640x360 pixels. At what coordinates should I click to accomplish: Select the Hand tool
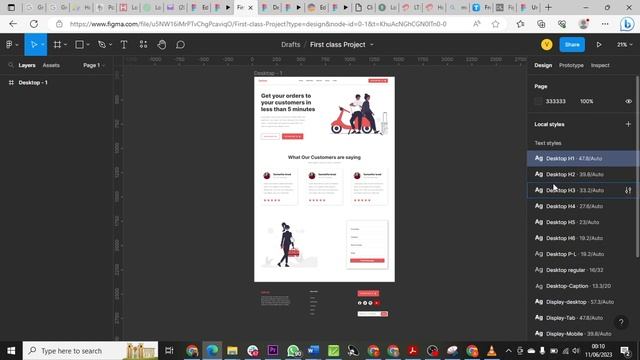pos(162,44)
